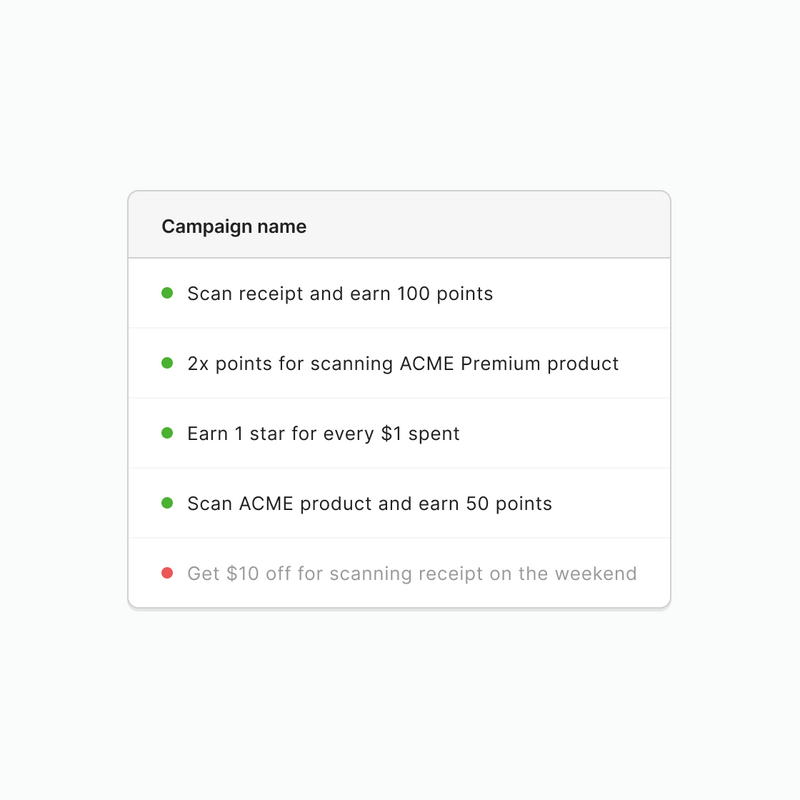800x800 pixels.
Task: Click the green status indicator beside '2x points' rule
Action: (x=169, y=363)
